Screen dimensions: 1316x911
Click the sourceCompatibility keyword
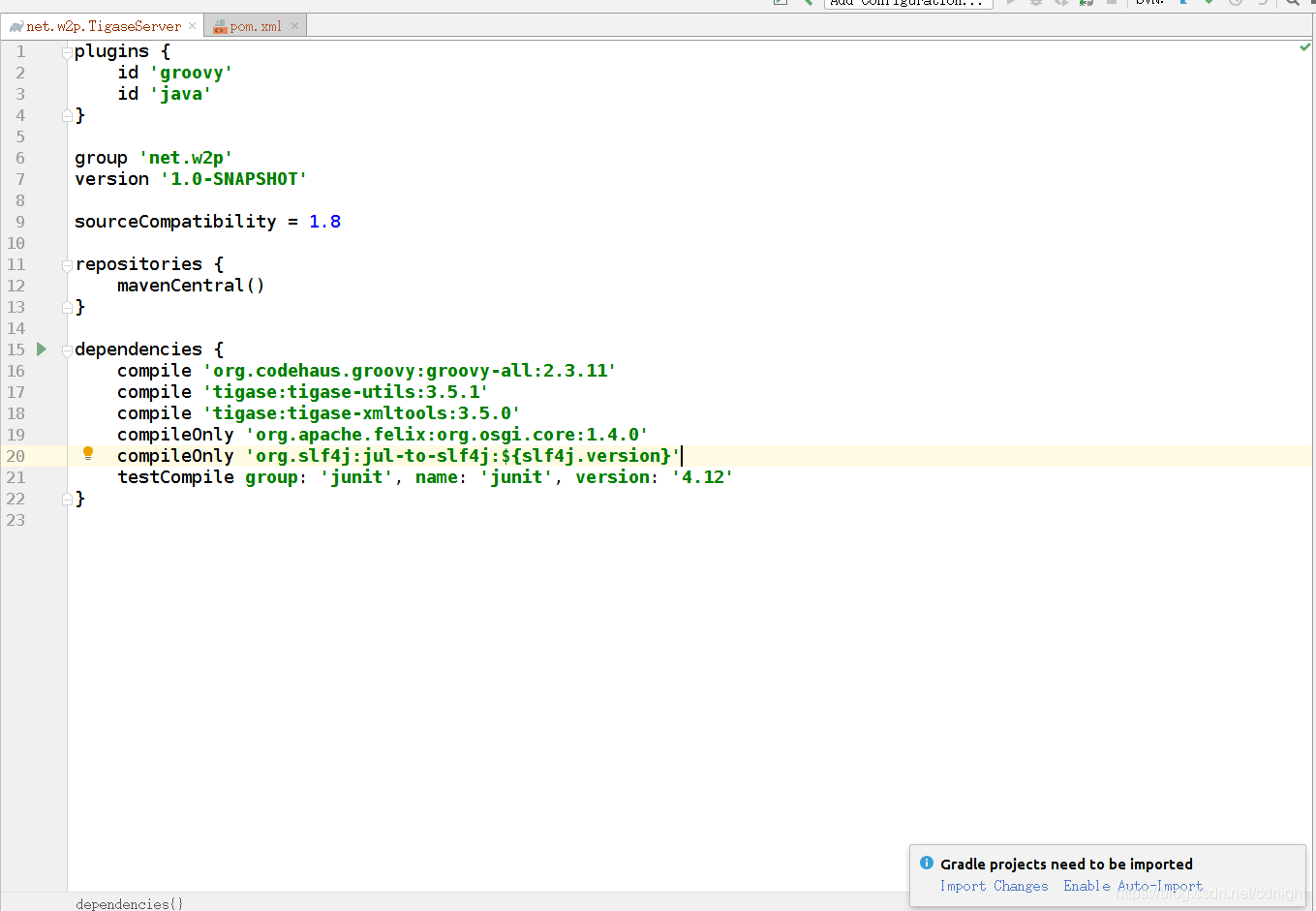pos(175,222)
